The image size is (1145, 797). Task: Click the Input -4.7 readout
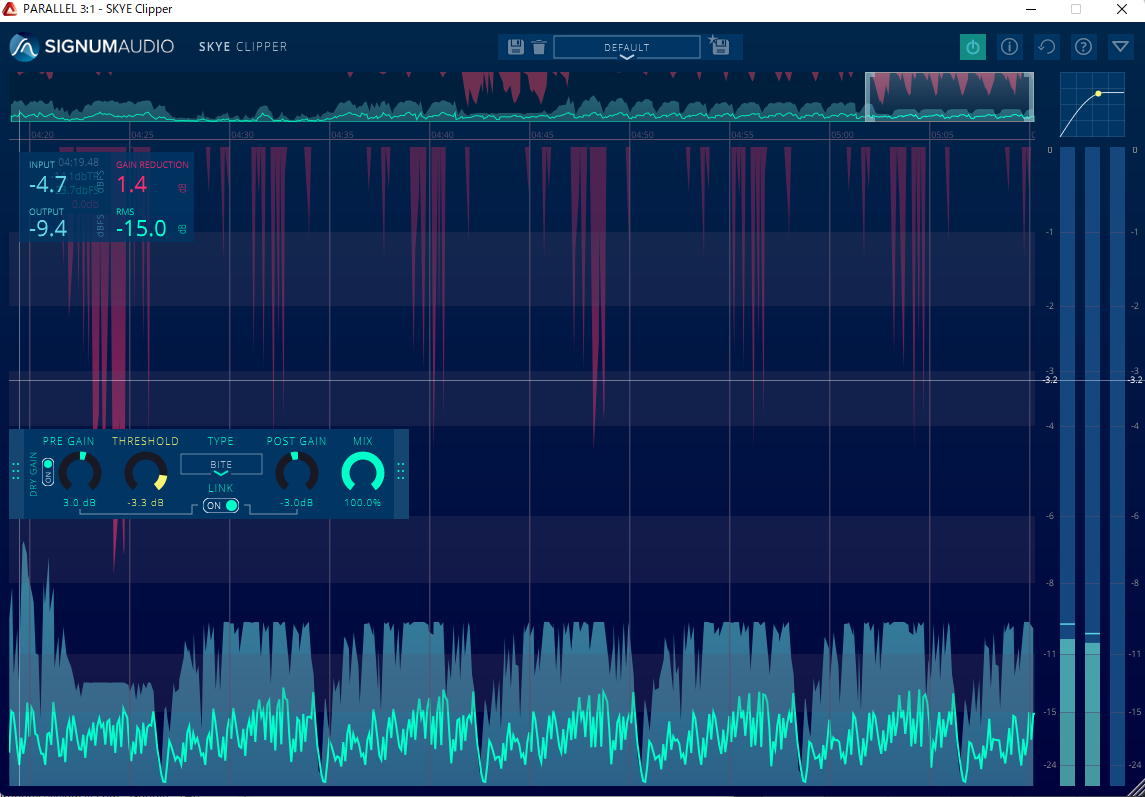pyautogui.click(x=48, y=184)
